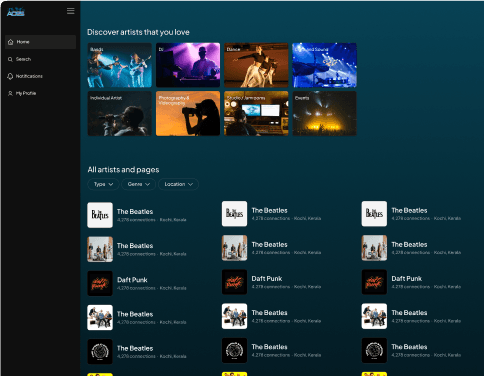Click the Beatles logo avatar in middle column

(235, 214)
